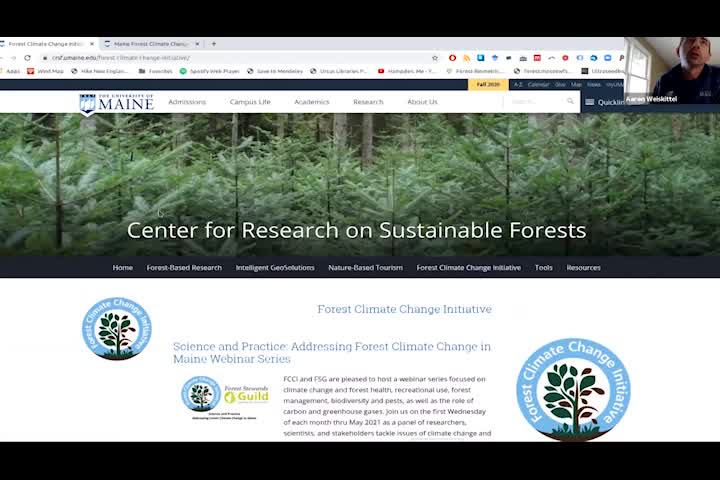Screen dimensions: 720x480
Task: Open Nature-Based Tourism section
Action: [366, 267]
